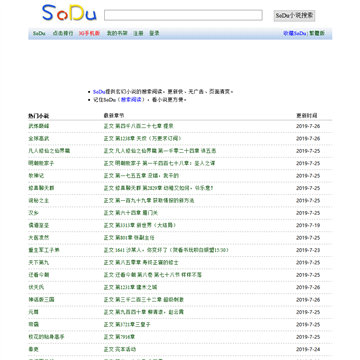
Task: Open the novel 帝霸
Action: (x=33, y=324)
